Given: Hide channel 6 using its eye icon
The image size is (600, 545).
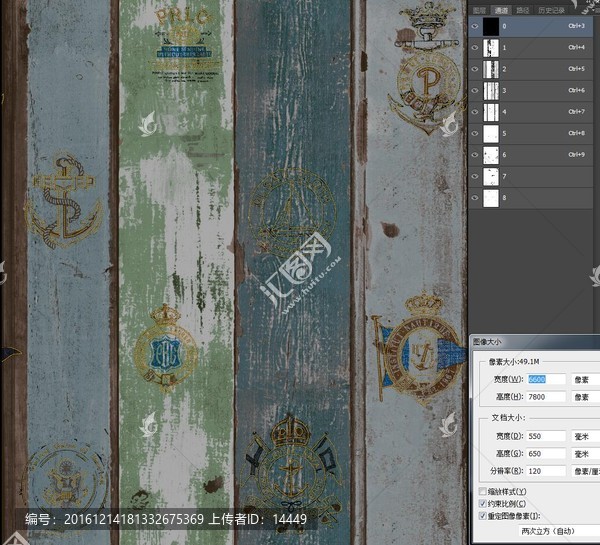Looking at the screenshot, I should pos(475,155).
